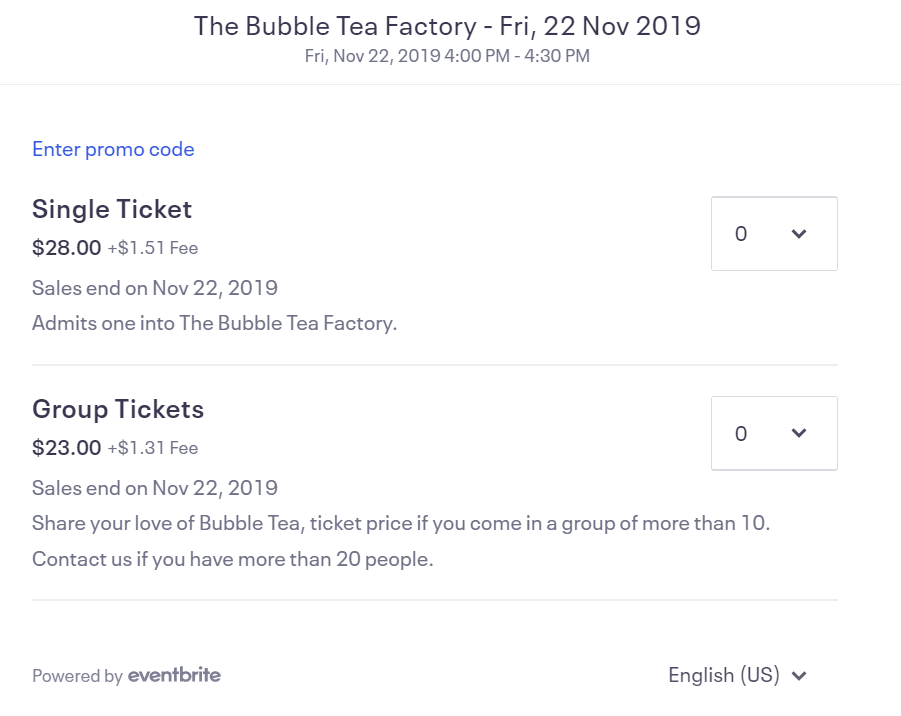Viewport: 901px width, 716px height.
Task: Click the $28.00 Single Ticket price
Action: (x=66, y=248)
